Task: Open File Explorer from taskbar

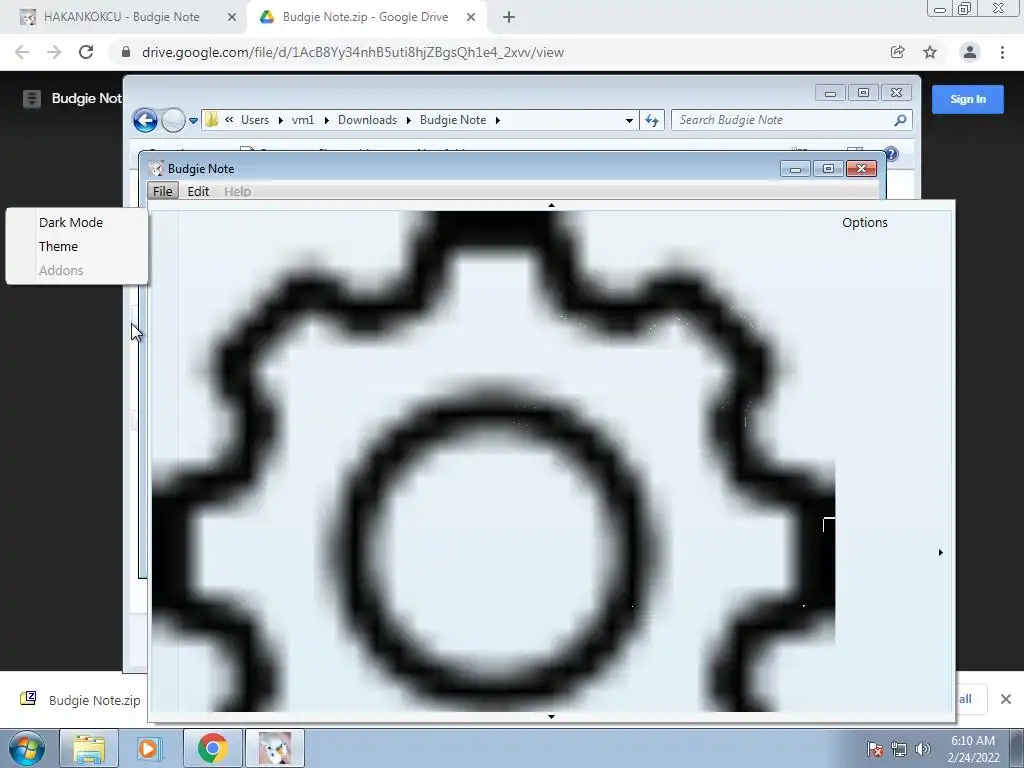Action: tap(89, 748)
